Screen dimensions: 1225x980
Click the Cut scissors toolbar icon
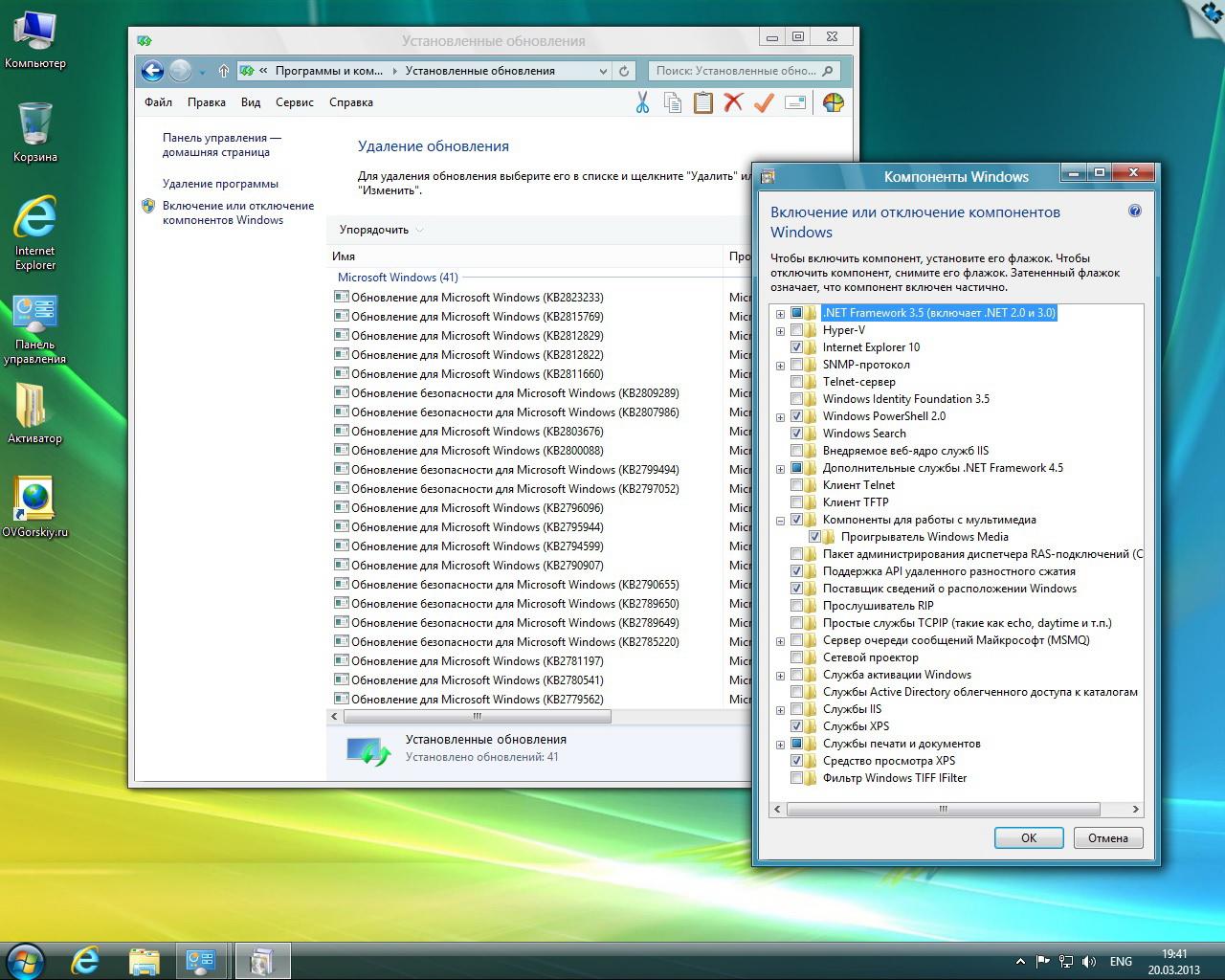point(642,103)
